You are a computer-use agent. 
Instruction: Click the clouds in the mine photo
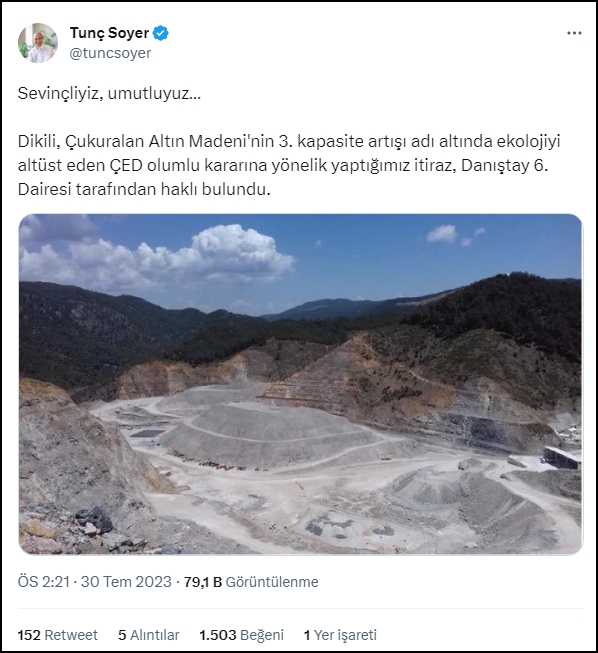(158, 256)
